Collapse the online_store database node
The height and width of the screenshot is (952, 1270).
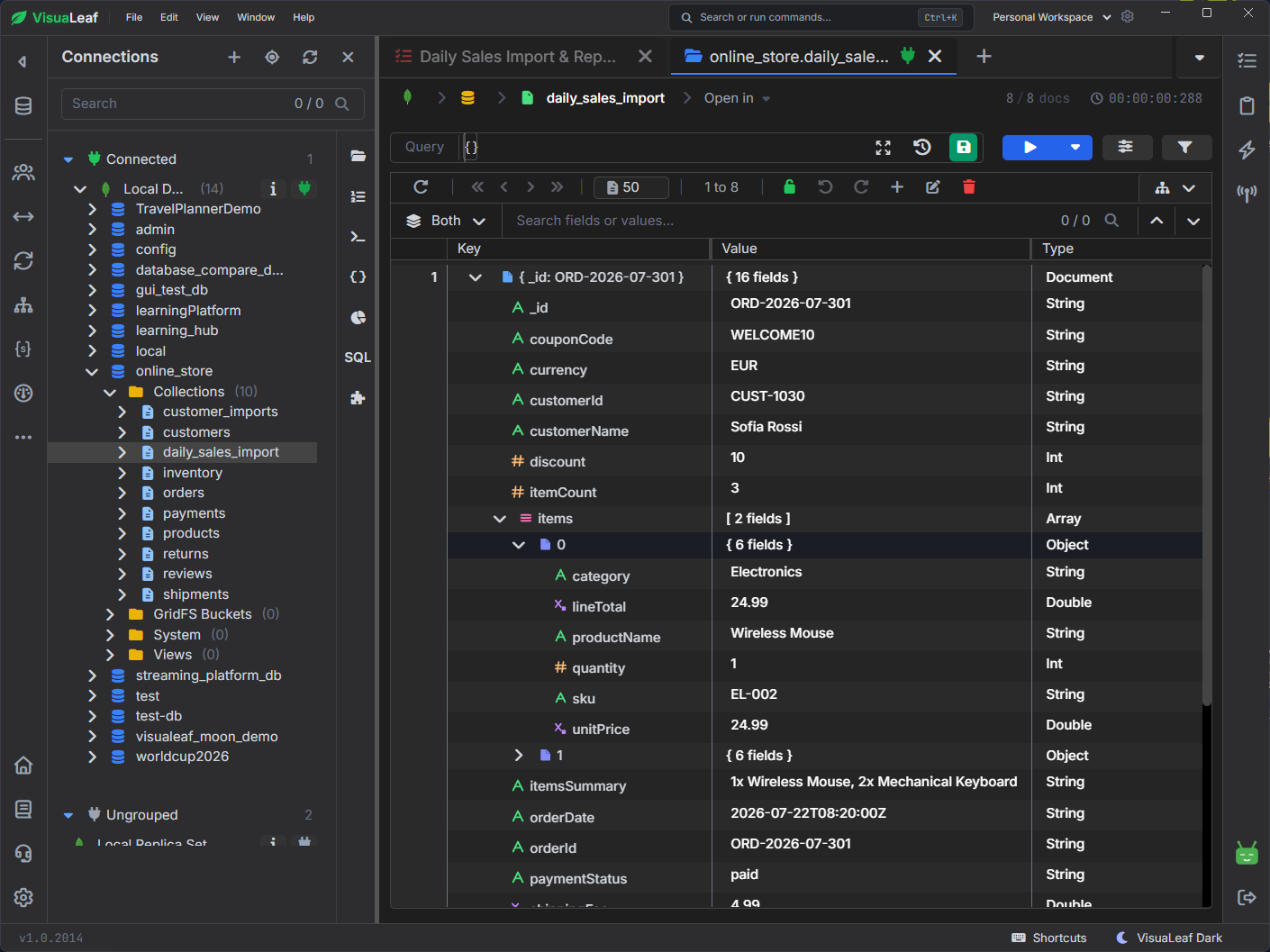pyautogui.click(x=91, y=371)
